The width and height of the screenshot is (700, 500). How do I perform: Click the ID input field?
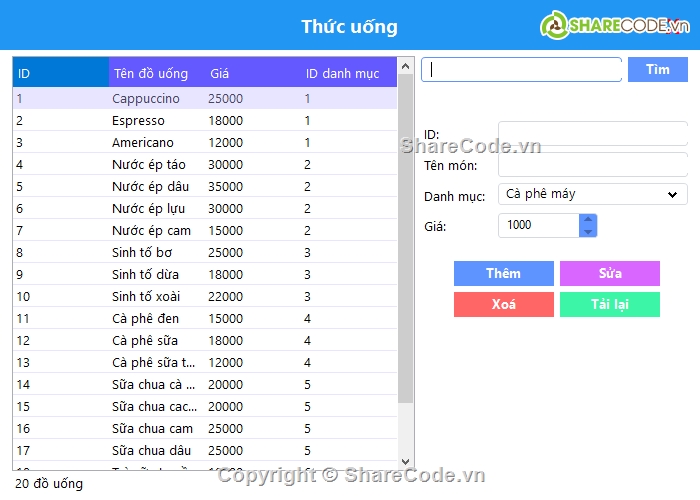pyautogui.click(x=592, y=134)
